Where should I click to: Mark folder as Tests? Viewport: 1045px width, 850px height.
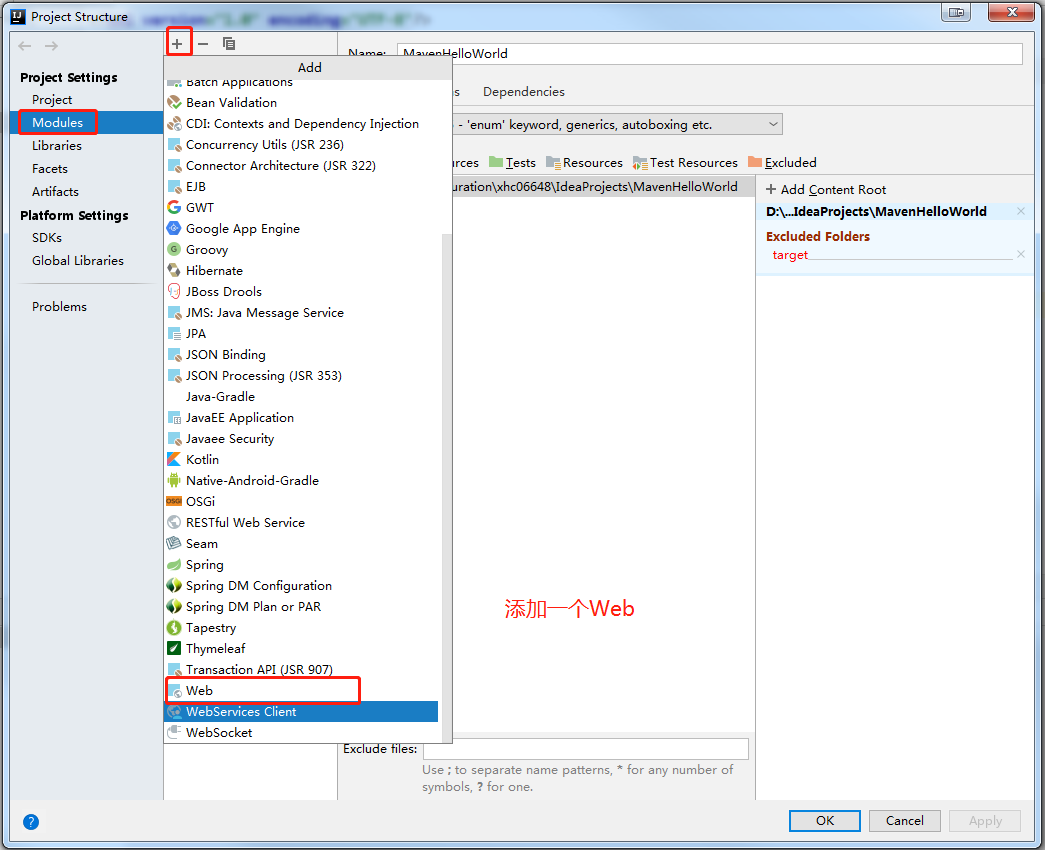[x=513, y=163]
